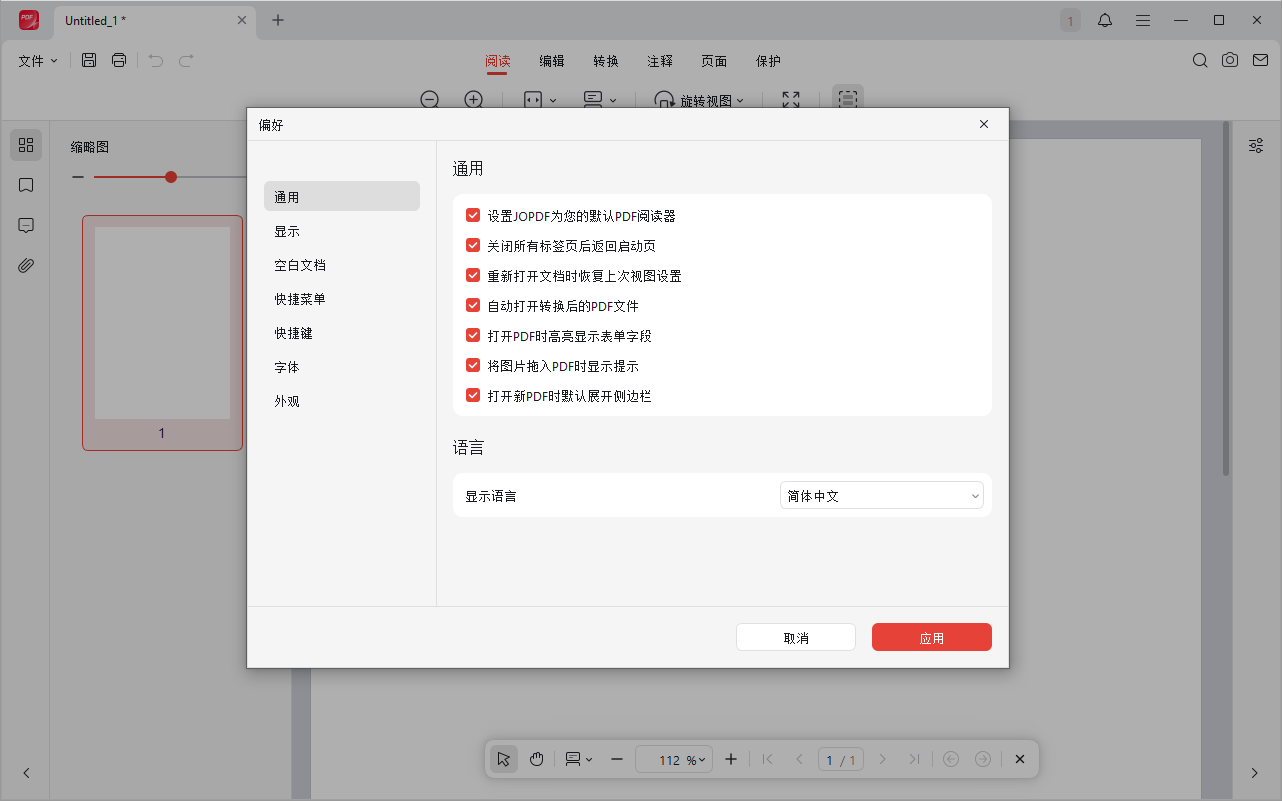1282x801 pixels.
Task: Click the fullscreen icon in the toolbar
Action: pos(791,100)
